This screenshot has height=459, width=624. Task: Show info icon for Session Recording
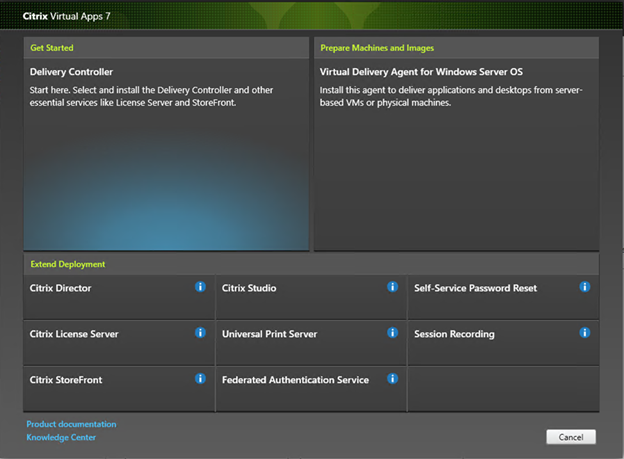click(x=585, y=332)
